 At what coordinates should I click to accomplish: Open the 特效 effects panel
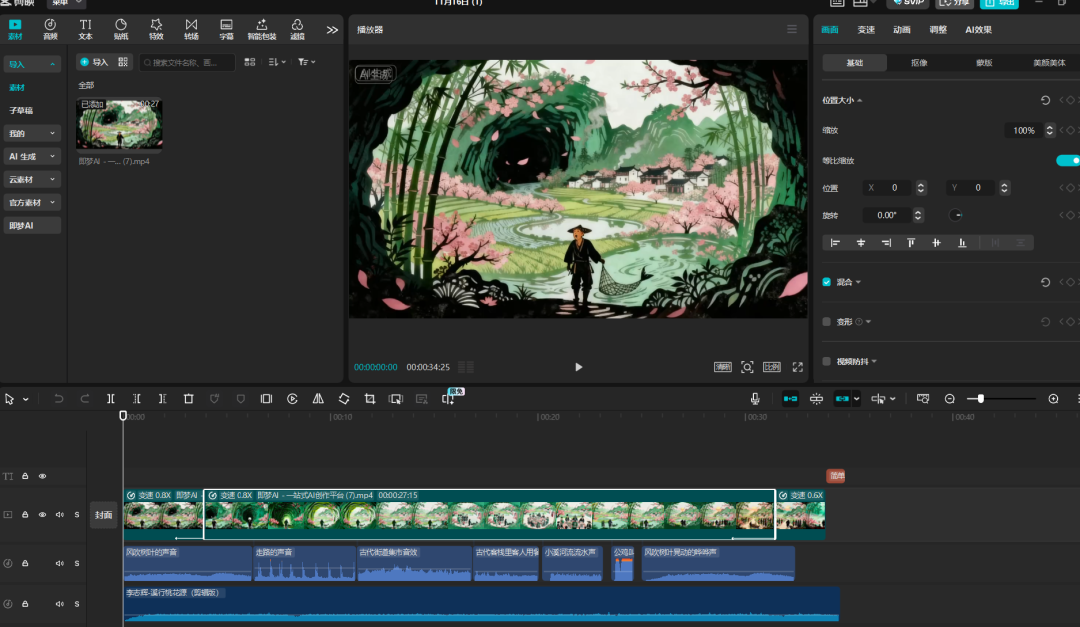(x=156, y=29)
